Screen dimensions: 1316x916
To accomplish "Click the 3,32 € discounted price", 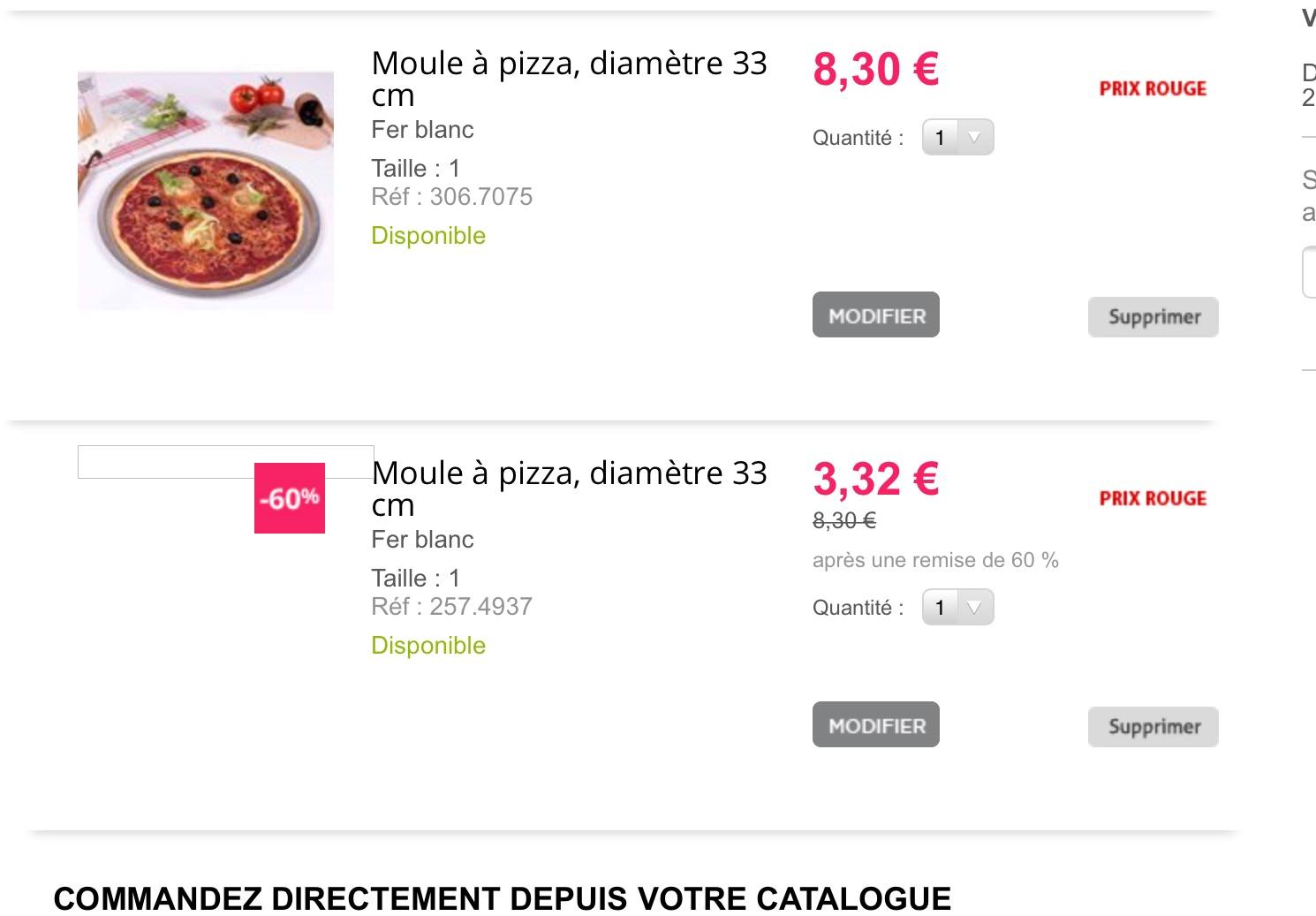I will (875, 479).
